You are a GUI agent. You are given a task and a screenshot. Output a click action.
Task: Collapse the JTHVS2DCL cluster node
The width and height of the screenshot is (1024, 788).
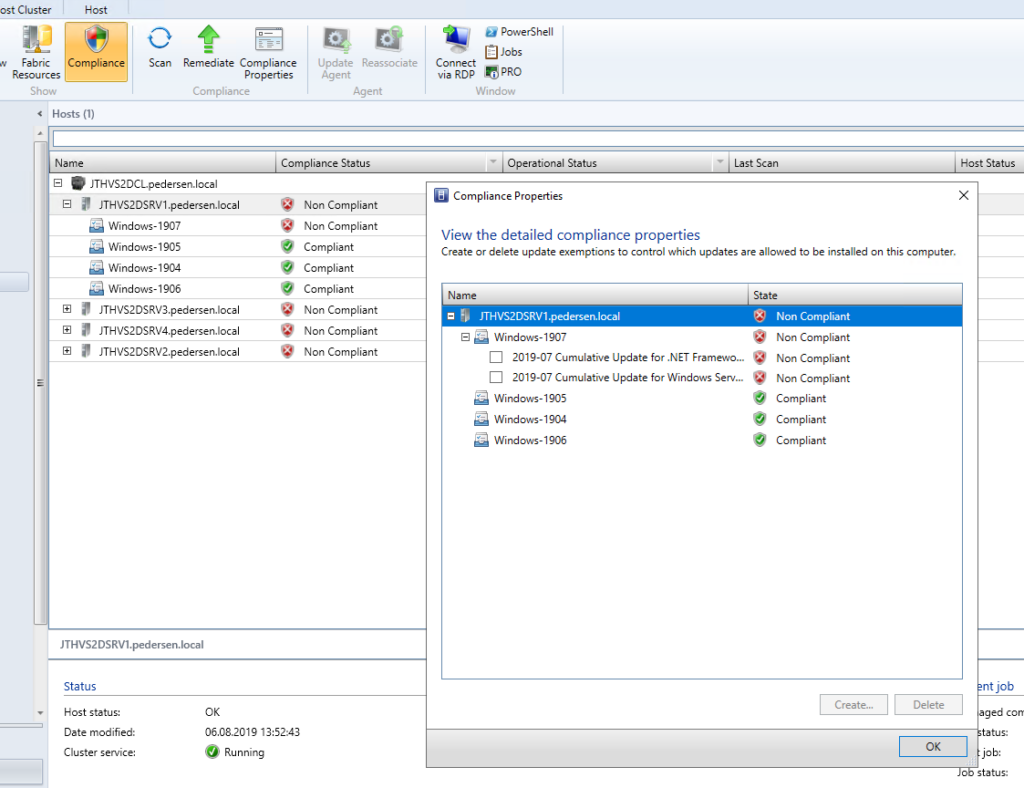tap(58, 183)
